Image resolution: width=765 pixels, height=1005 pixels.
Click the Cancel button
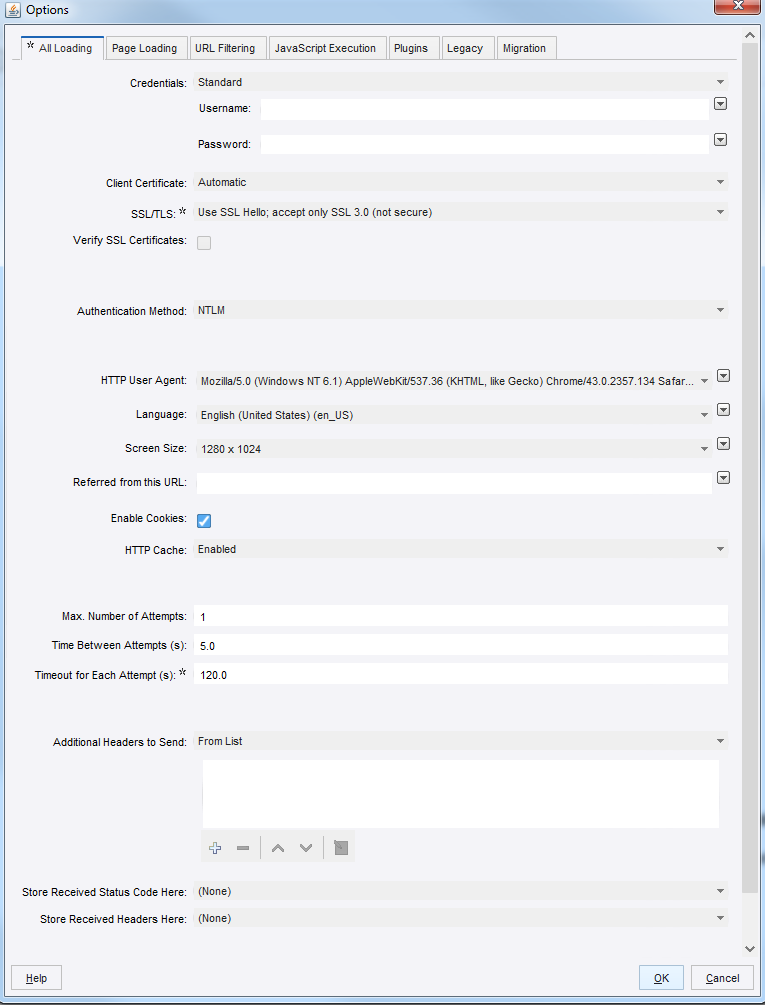[x=722, y=978]
